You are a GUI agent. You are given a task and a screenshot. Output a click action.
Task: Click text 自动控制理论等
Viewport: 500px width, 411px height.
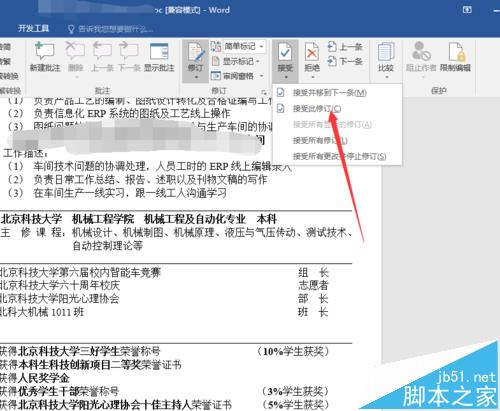click(108, 246)
